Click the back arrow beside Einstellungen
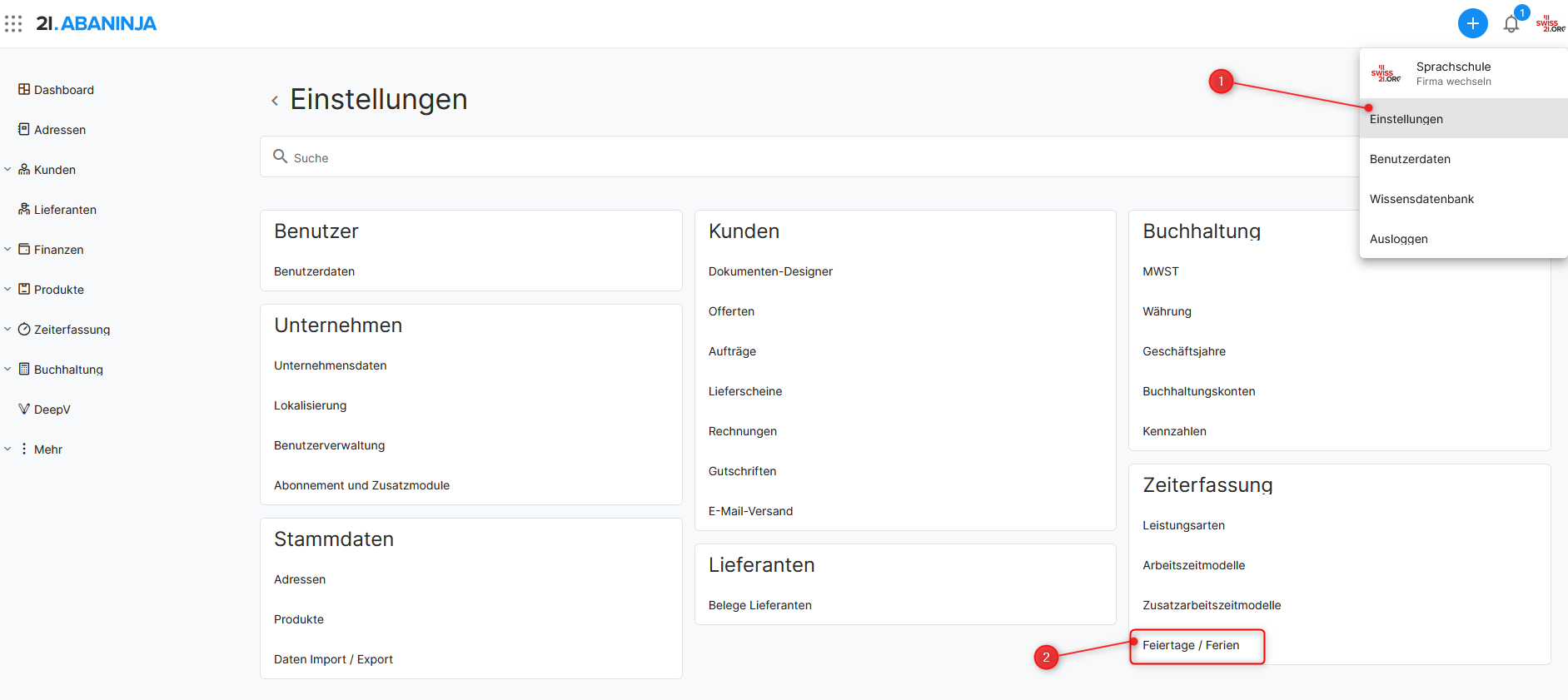 (275, 101)
